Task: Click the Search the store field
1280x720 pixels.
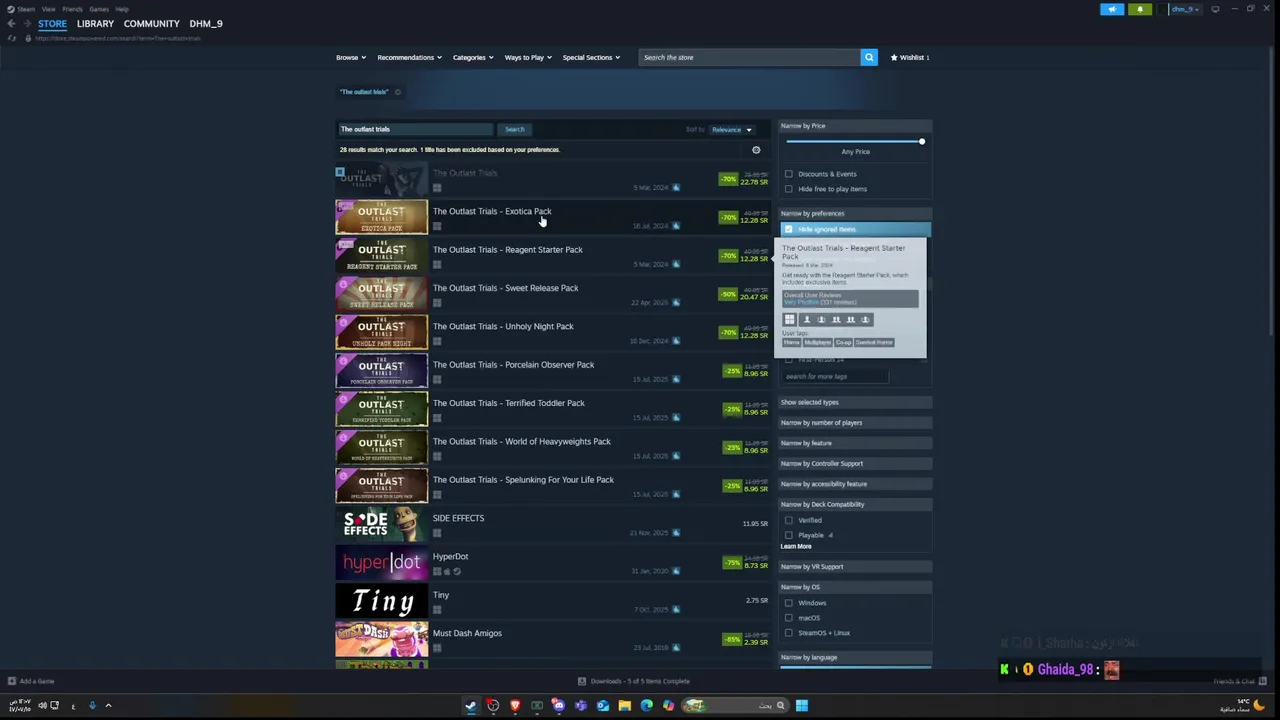Action: [x=749, y=57]
